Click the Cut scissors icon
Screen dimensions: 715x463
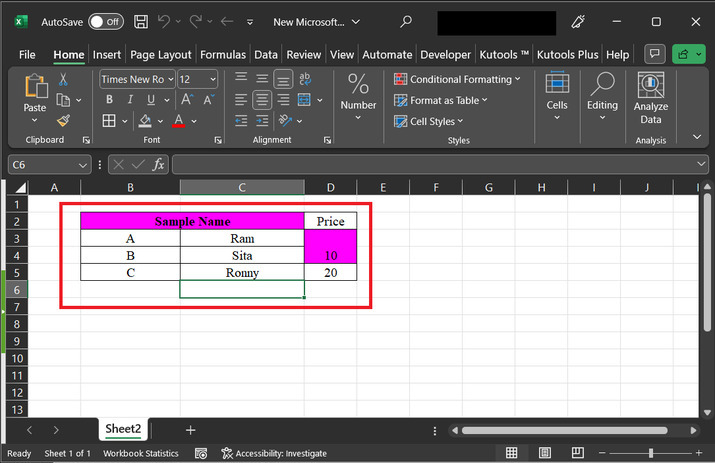click(x=63, y=79)
